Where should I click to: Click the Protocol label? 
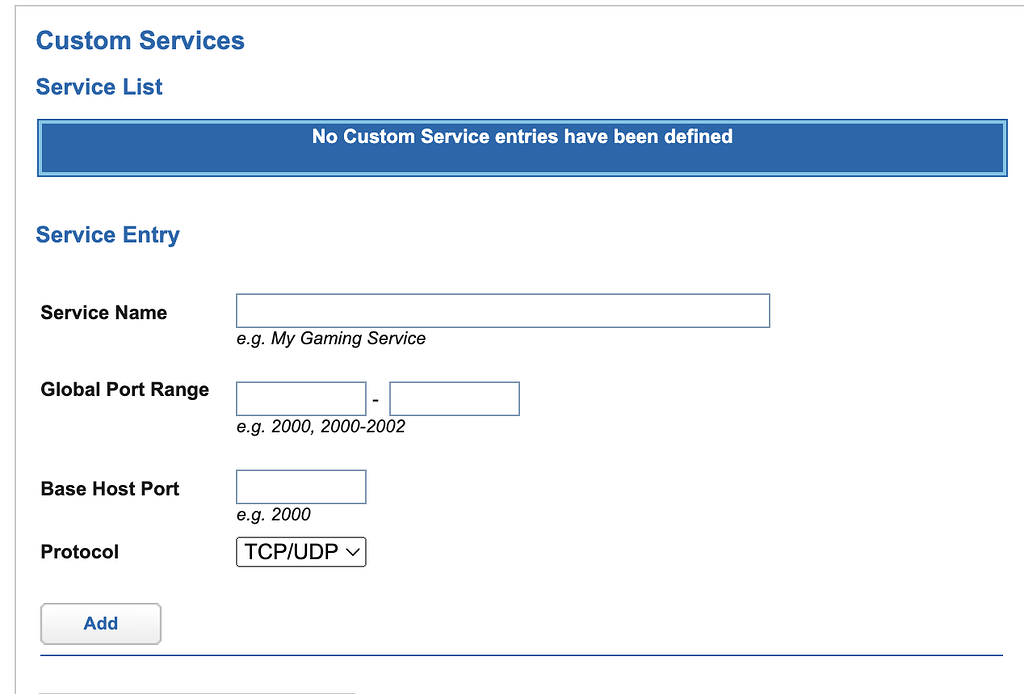pos(79,551)
